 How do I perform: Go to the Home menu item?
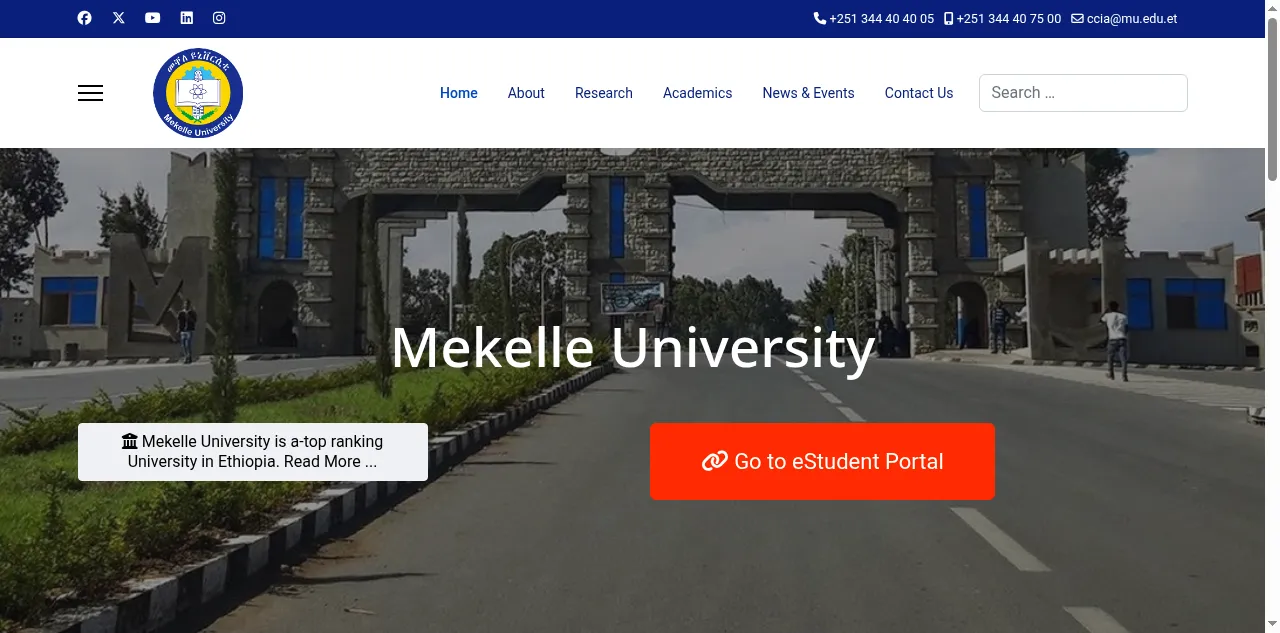click(x=459, y=93)
